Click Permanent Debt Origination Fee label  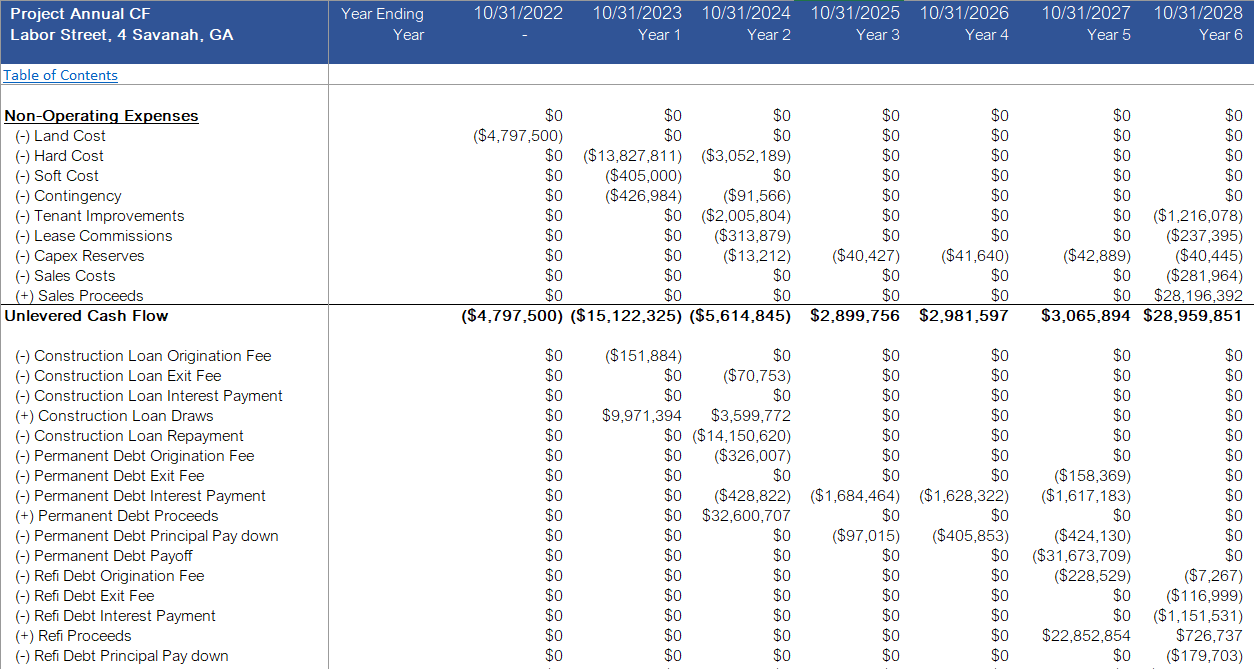point(135,456)
